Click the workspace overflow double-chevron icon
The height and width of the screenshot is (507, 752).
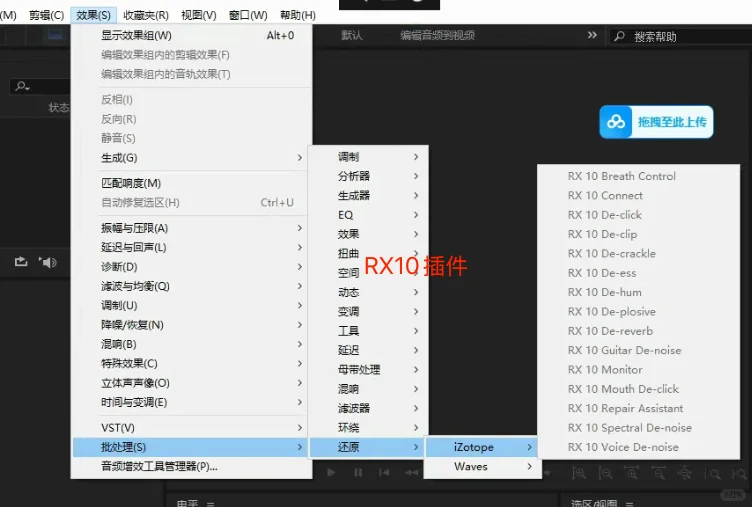(592, 35)
